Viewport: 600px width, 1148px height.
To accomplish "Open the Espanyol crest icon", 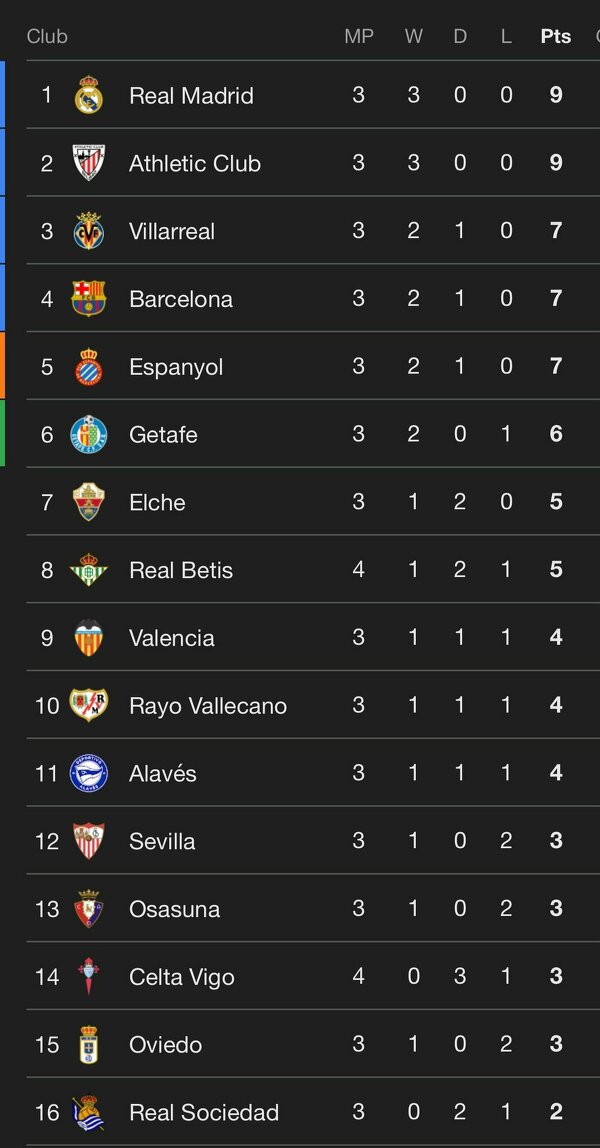I will tap(89, 367).
